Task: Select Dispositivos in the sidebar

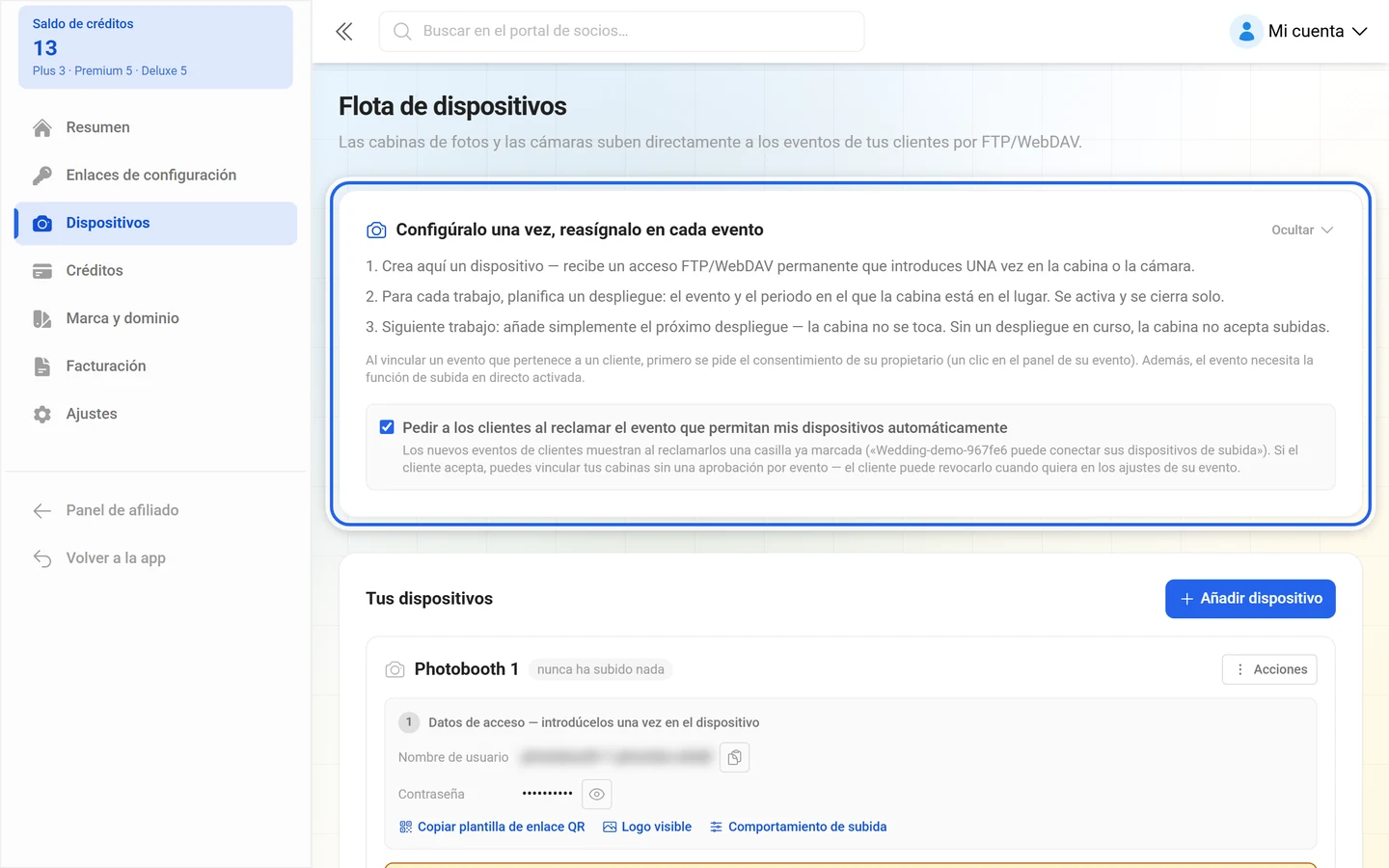Action: (x=156, y=223)
